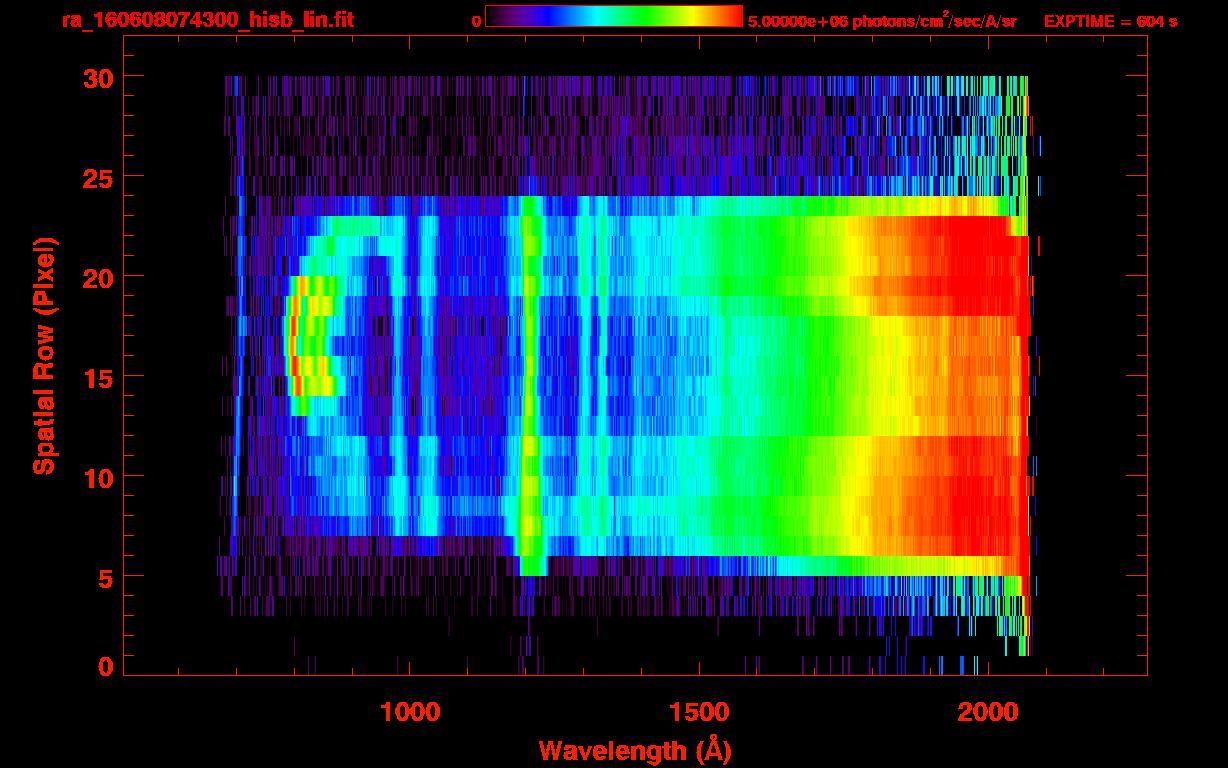Click the EXPTIME = 604 s text
Screen dimensions: 1228x768
click(x=1110, y=21)
